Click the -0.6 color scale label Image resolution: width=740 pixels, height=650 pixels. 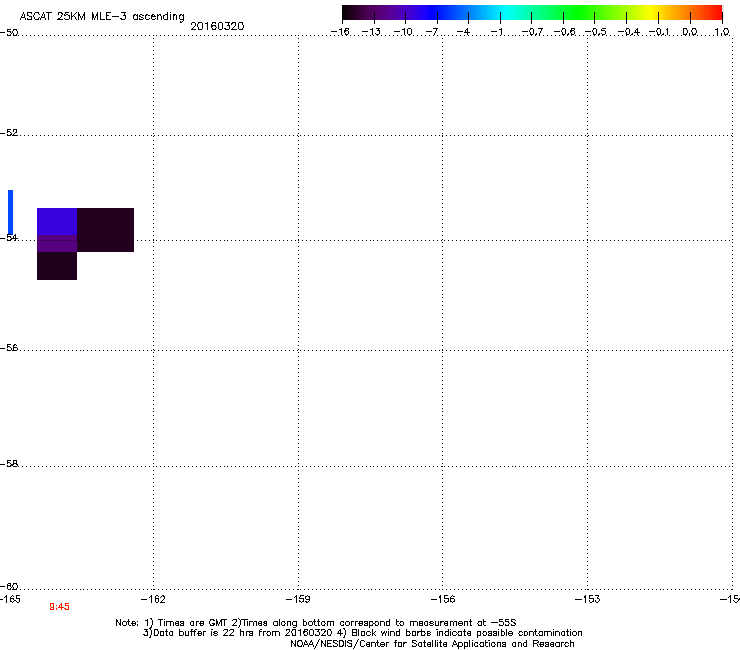pos(564,32)
